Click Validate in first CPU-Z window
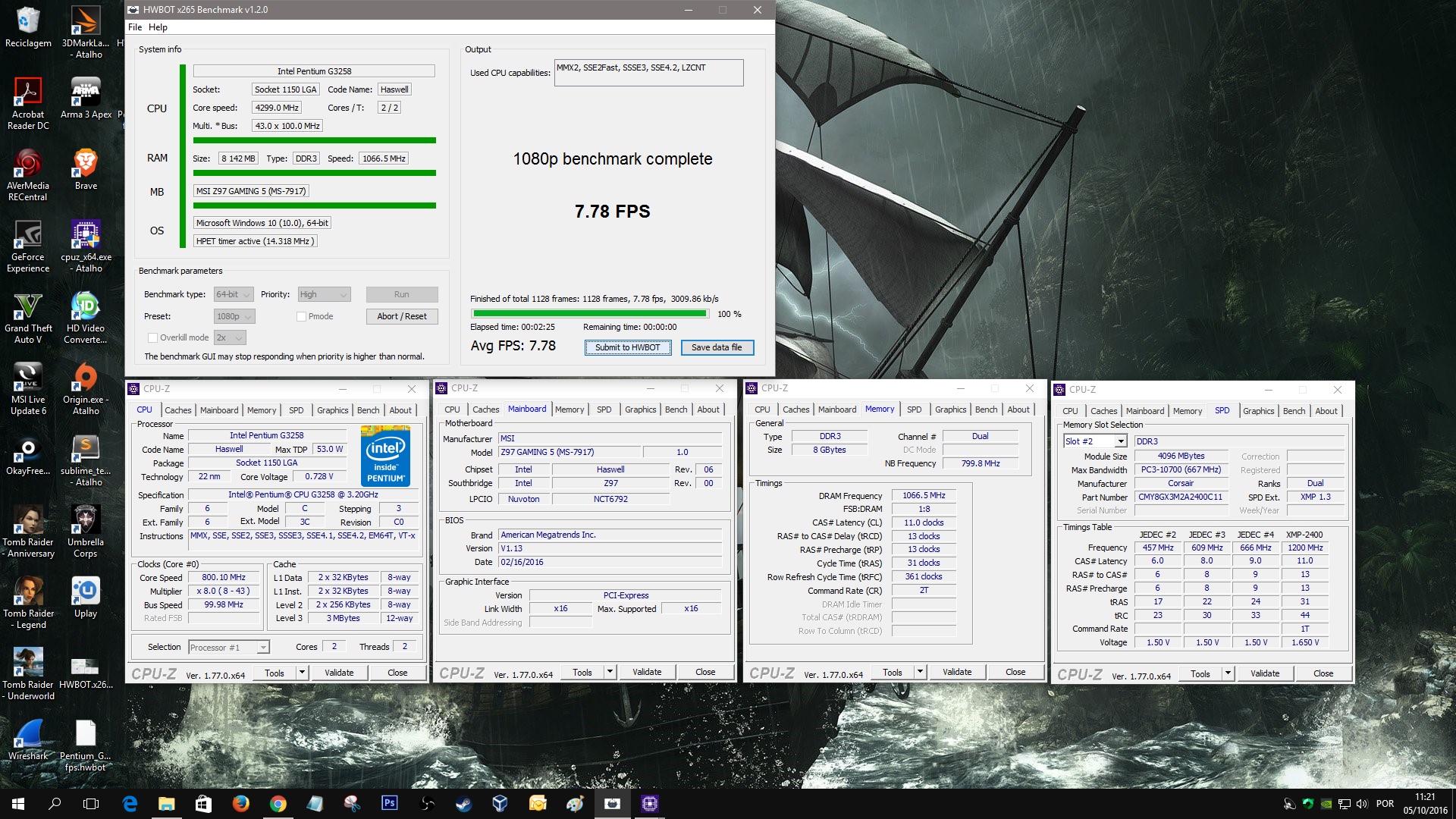 339,673
